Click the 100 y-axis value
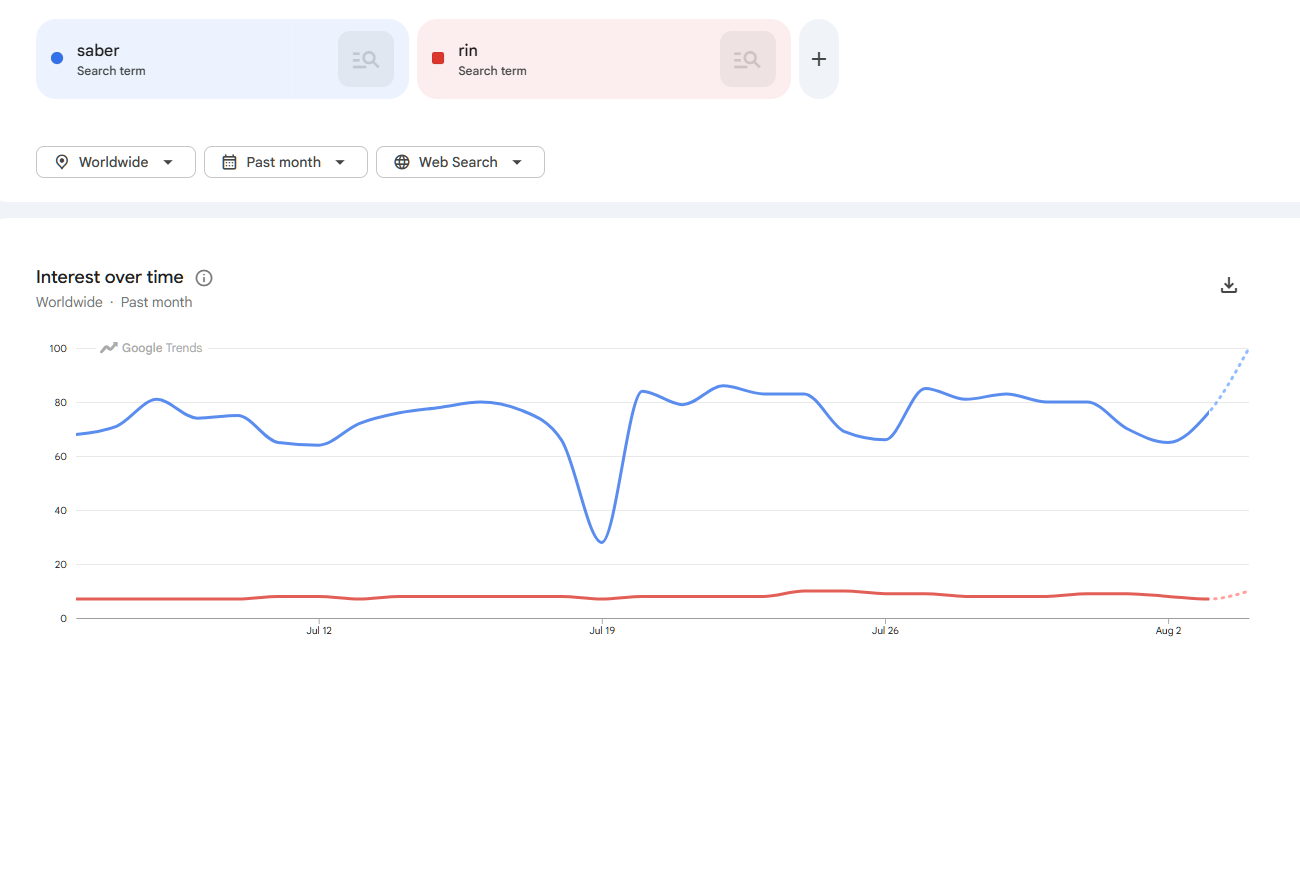1300x888 pixels. pyautogui.click(x=57, y=348)
